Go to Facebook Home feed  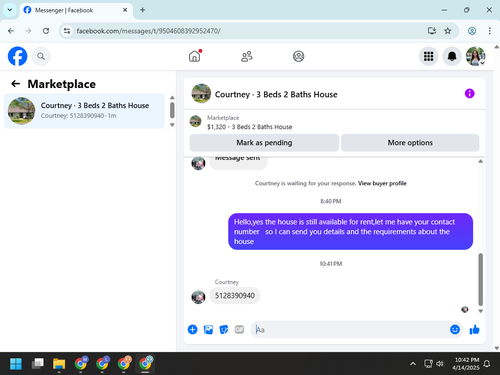coord(195,56)
